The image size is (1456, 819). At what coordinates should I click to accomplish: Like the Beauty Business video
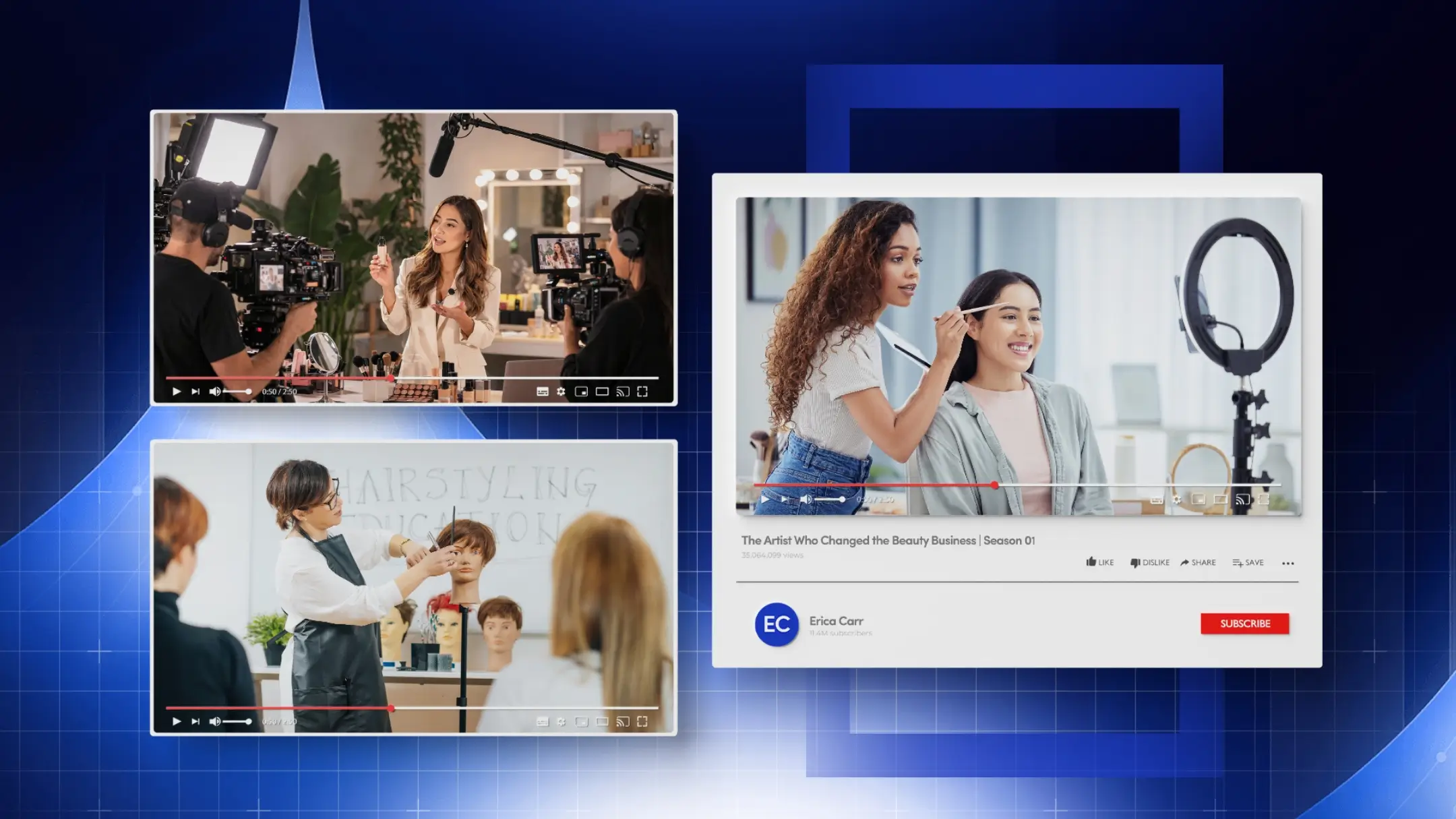click(x=1100, y=562)
